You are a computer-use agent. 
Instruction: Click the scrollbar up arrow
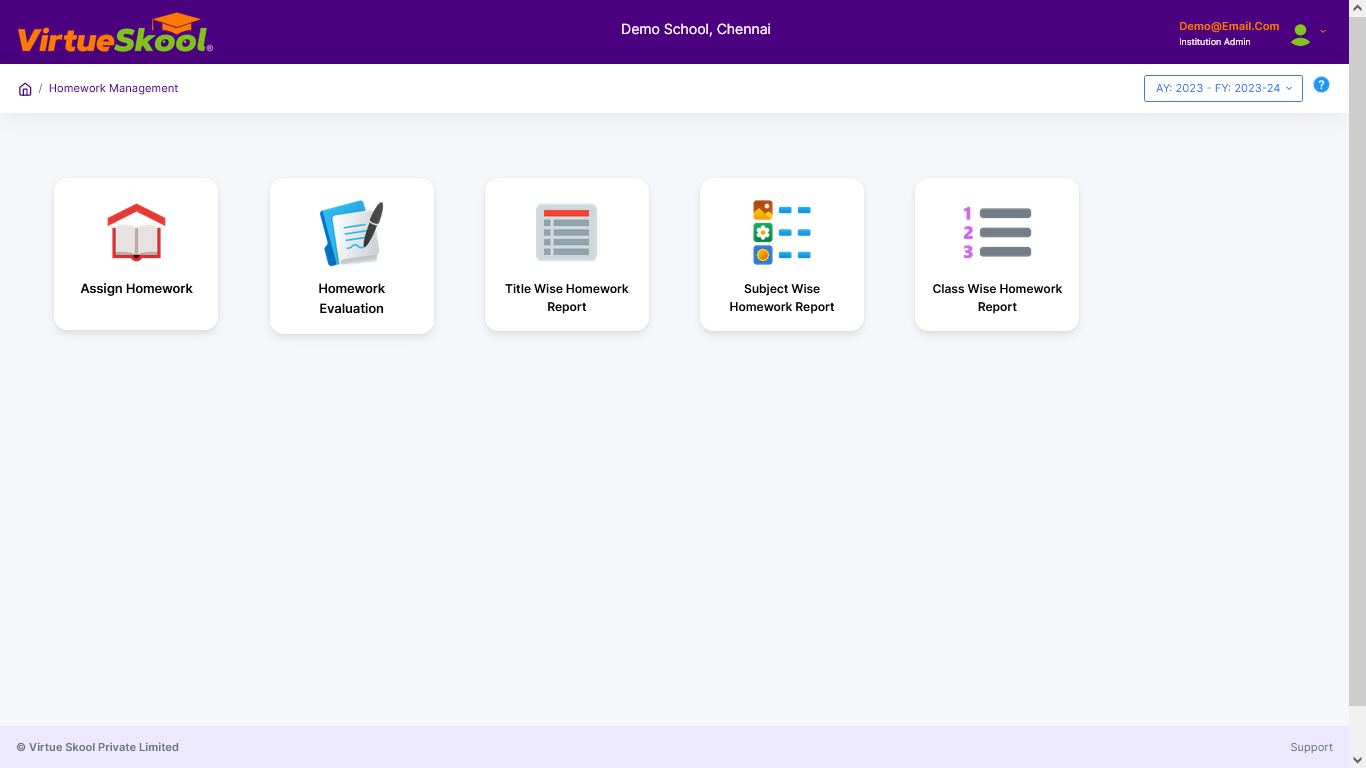click(x=1357, y=7)
